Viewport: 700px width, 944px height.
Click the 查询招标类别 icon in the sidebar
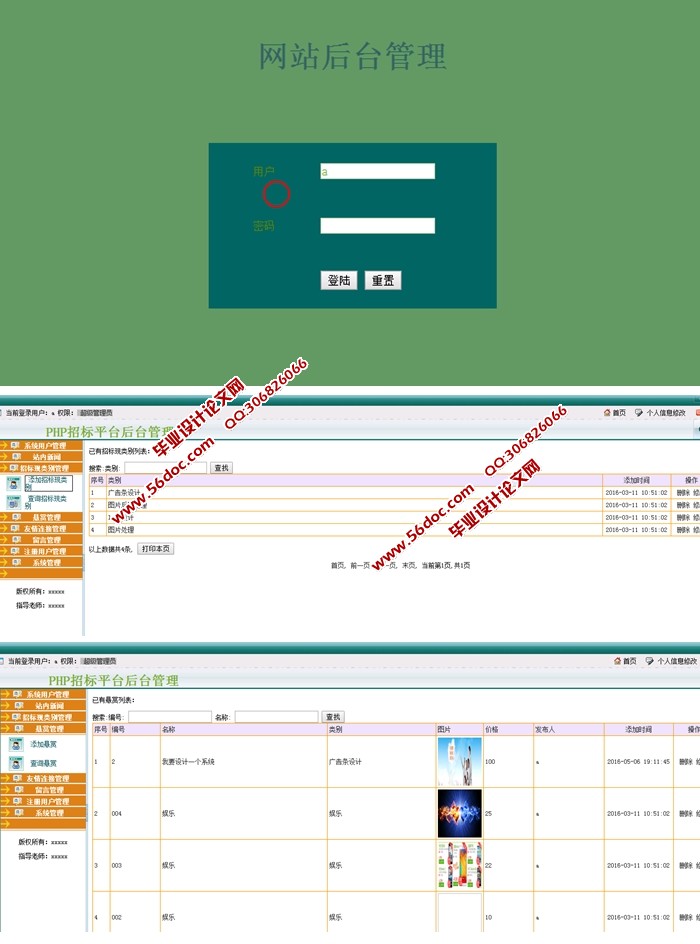pos(13,501)
